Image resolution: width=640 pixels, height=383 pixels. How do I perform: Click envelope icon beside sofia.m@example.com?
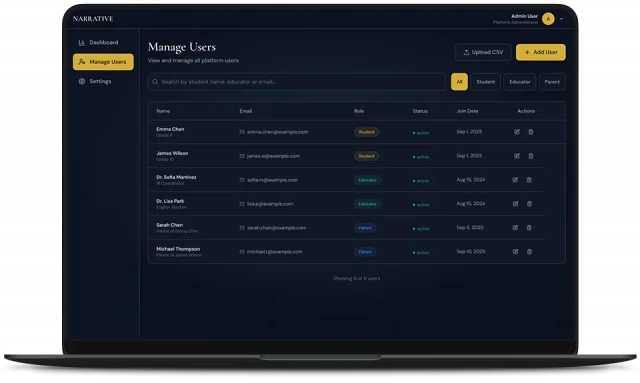coord(242,180)
